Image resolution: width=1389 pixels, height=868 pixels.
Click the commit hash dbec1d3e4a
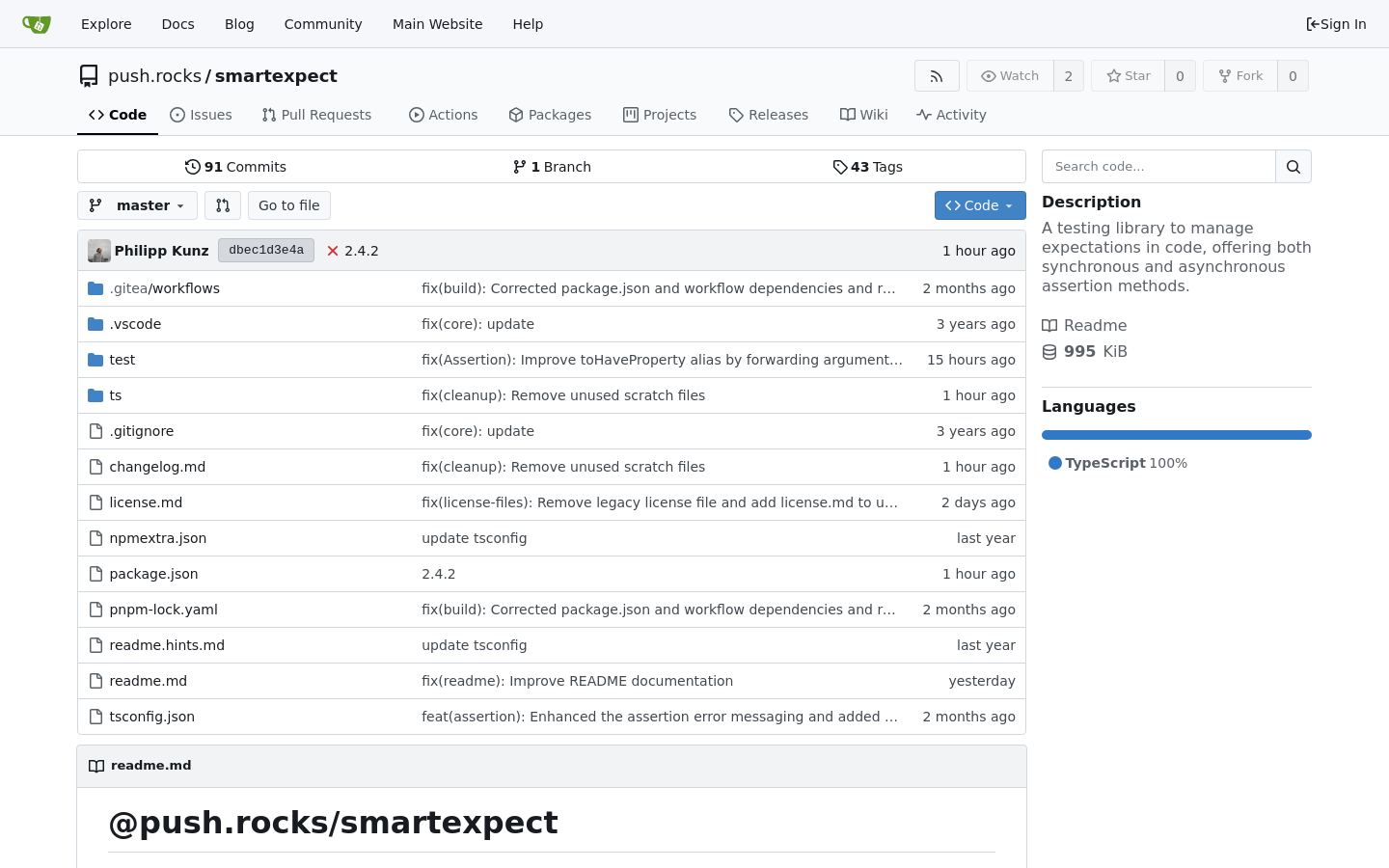point(266,251)
